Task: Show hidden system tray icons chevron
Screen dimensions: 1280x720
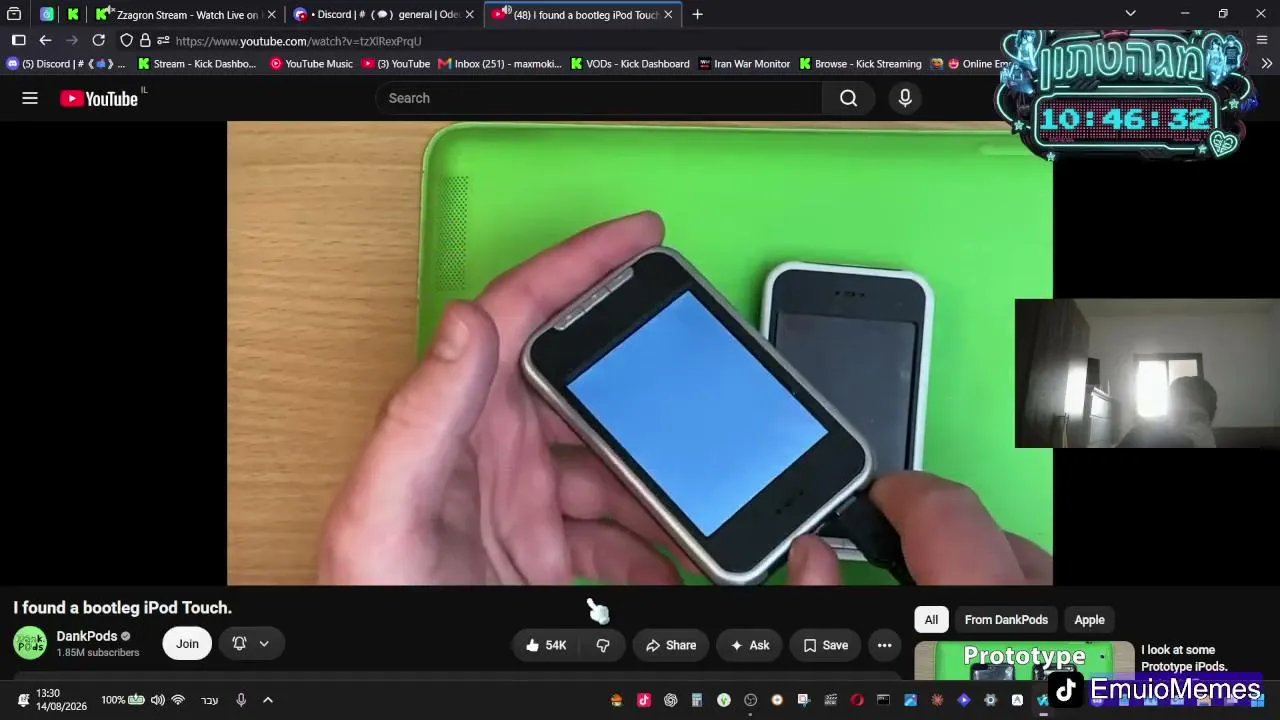Action: pos(268,700)
